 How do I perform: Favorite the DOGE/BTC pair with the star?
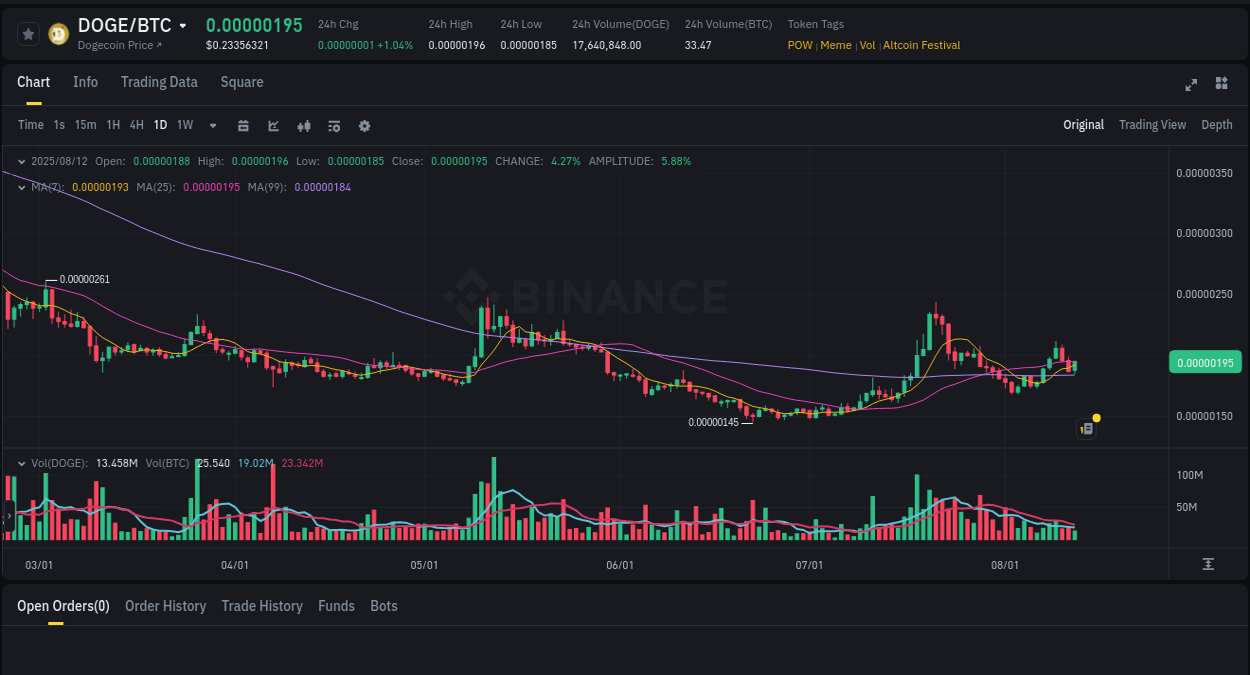28,33
